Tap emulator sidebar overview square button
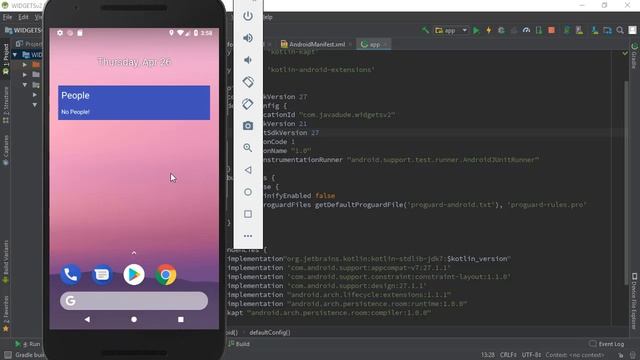The height and width of the screenshot is (360, 640). [x=248, y=214]
